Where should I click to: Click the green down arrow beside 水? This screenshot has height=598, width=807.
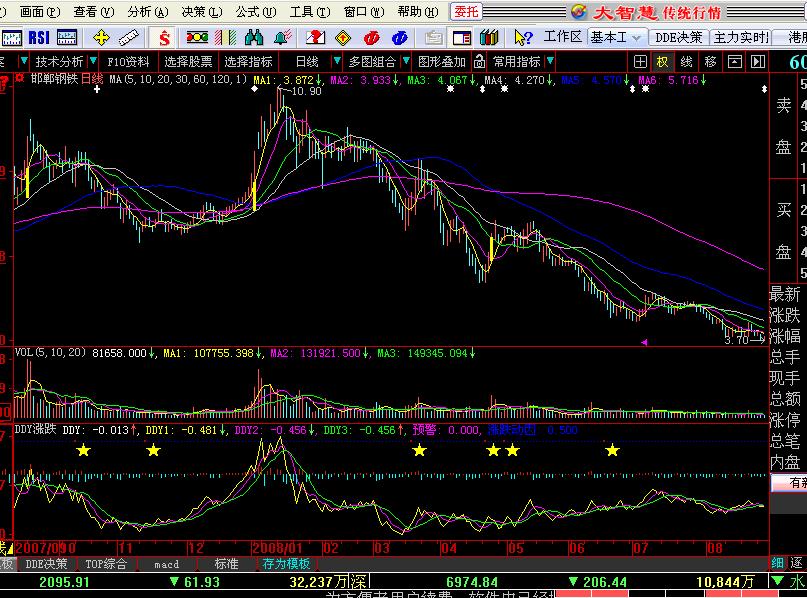(x=777, y=581)
